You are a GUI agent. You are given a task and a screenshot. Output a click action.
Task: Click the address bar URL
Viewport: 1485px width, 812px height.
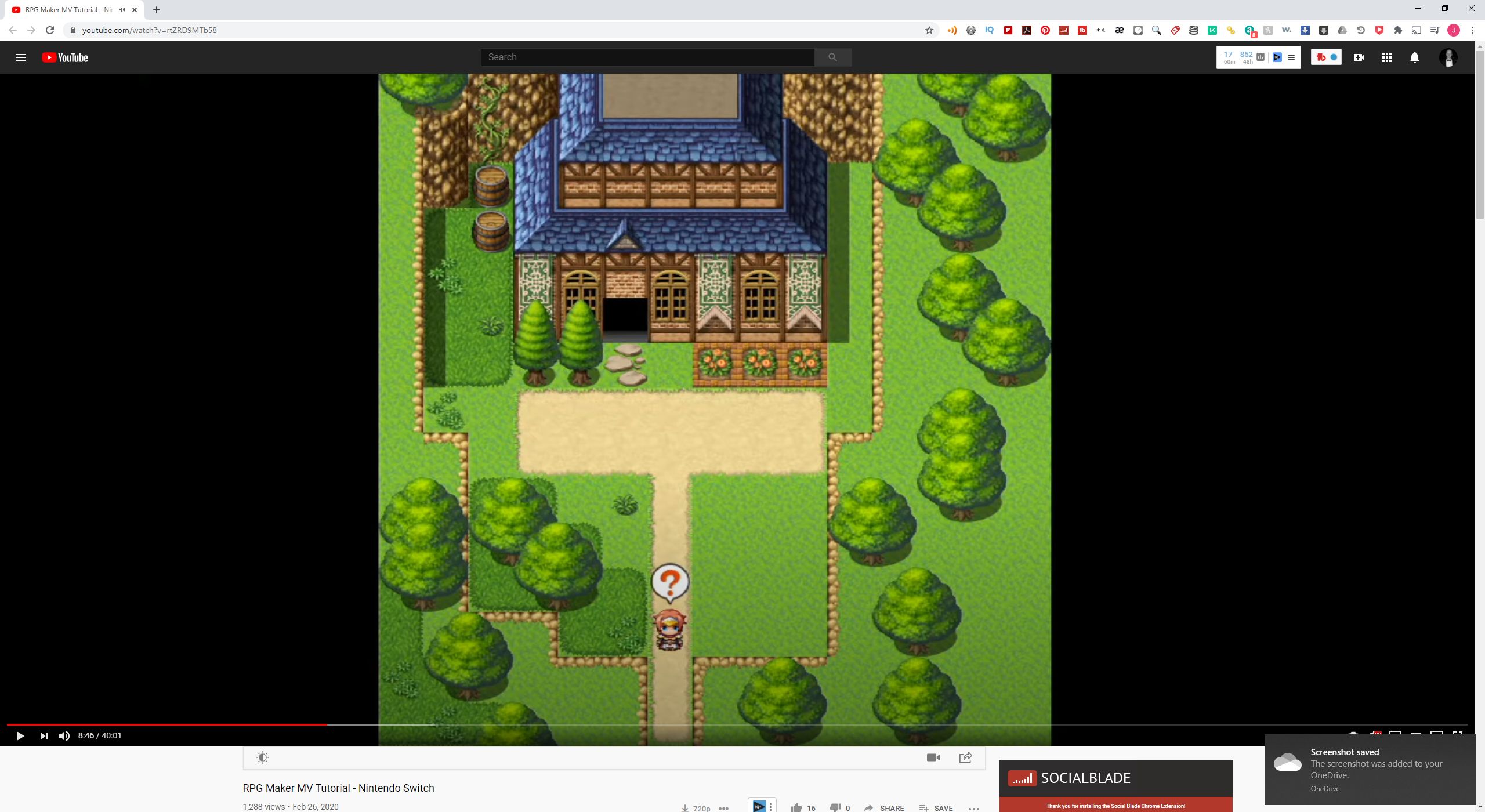150,30
